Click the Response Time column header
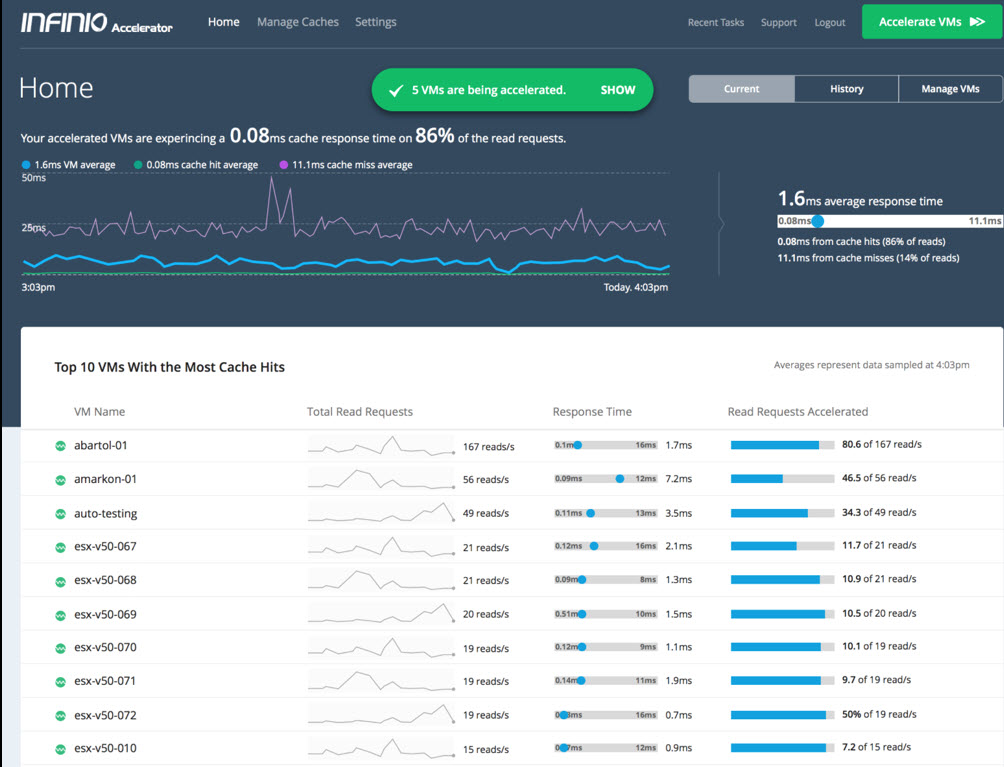The width and height of the screenshot is (1004, 767). [592, 412]
